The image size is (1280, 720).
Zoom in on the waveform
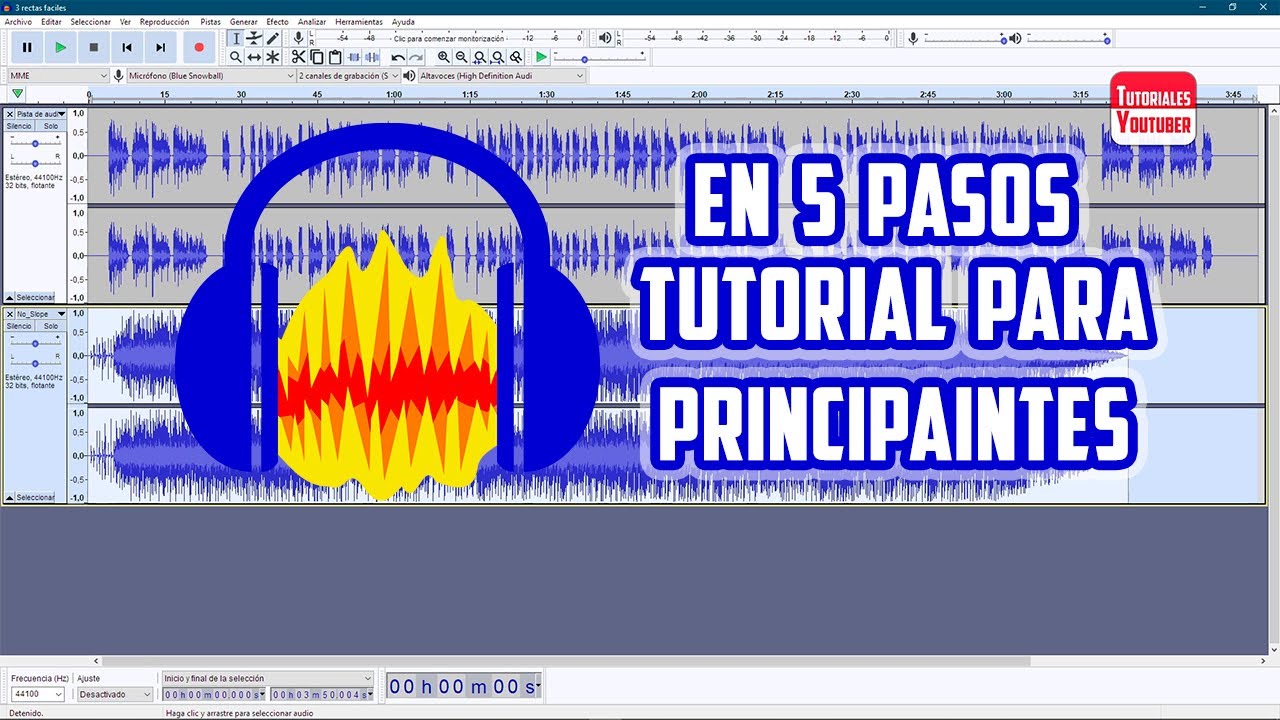point(444,57)
